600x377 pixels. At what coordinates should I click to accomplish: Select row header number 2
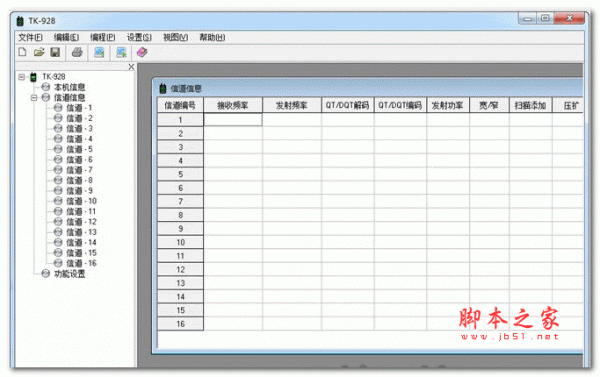click(180, 134)
